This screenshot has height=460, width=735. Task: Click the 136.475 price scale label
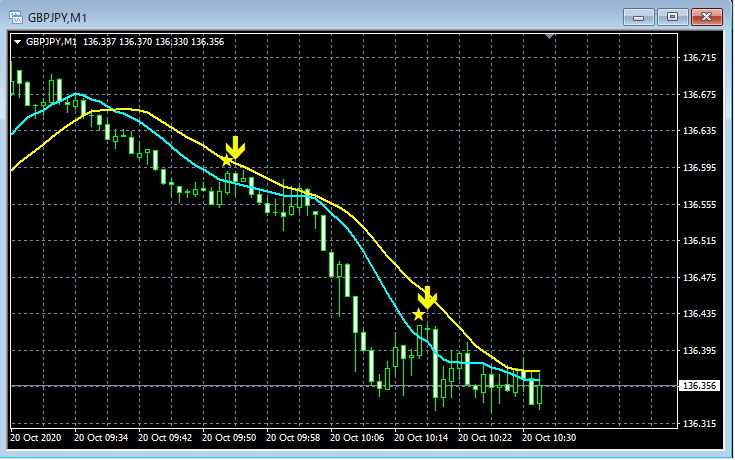tap(699, 278)
